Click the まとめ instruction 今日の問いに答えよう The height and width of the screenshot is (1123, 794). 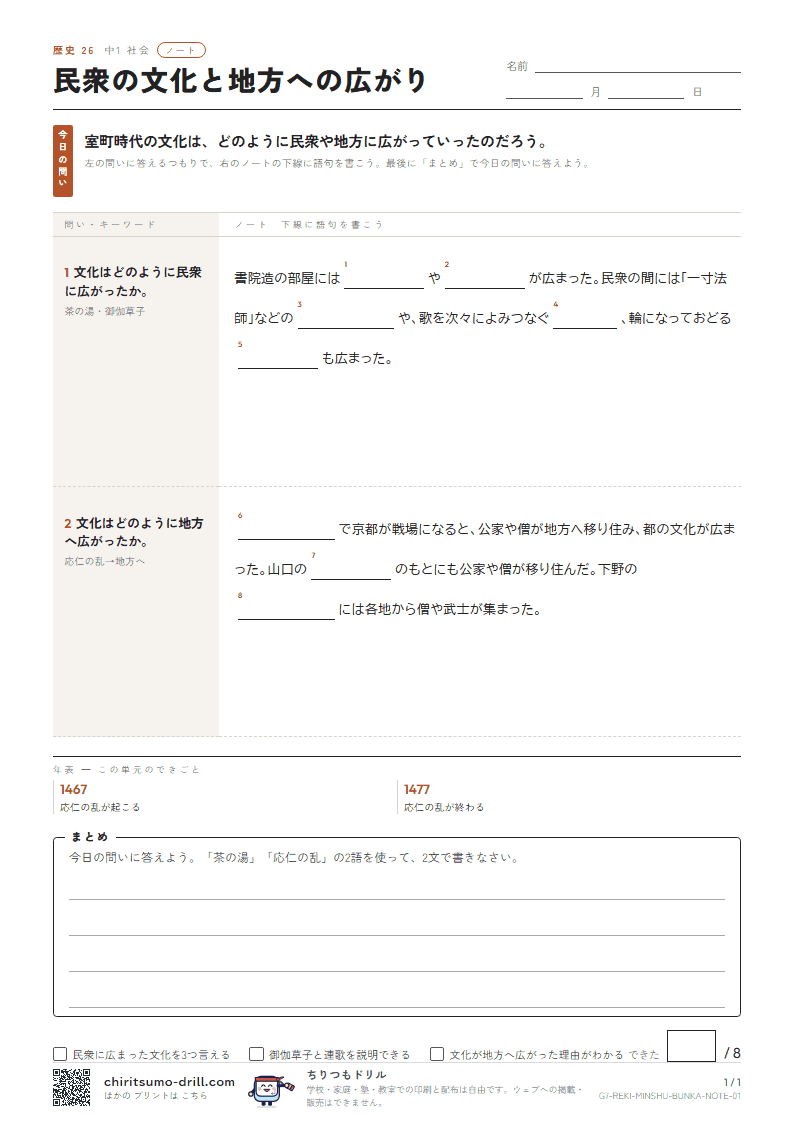294,857
